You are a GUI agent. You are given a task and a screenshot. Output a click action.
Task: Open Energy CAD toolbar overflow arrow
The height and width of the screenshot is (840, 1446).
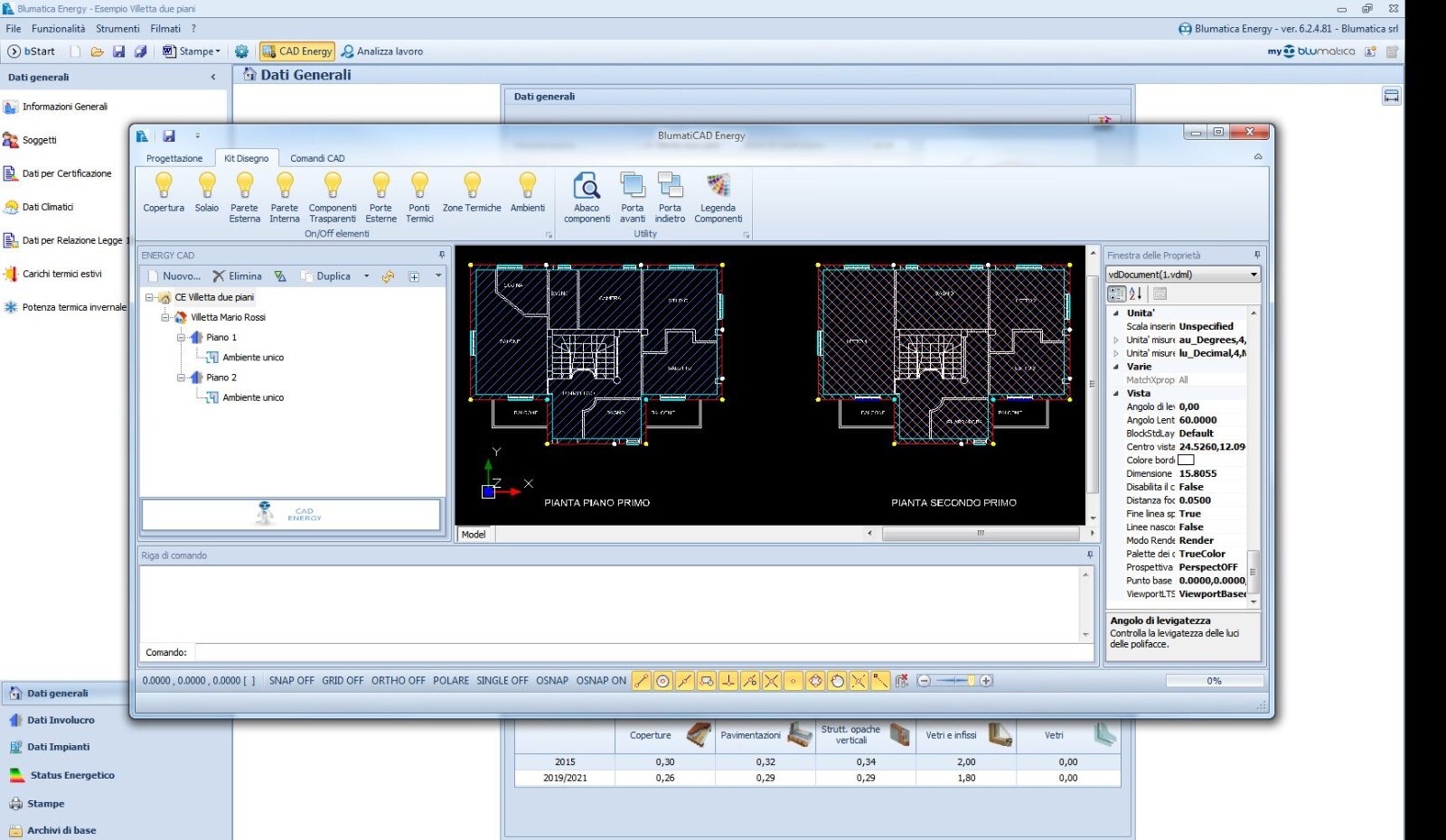click(x=438, y=276)
